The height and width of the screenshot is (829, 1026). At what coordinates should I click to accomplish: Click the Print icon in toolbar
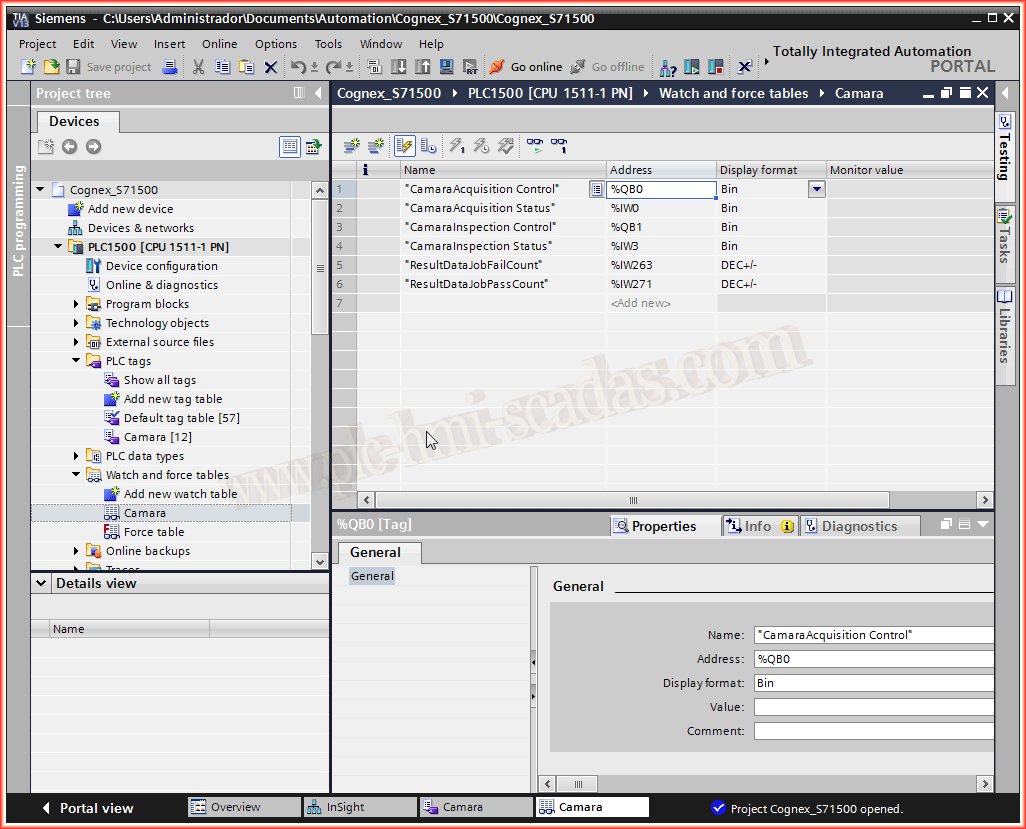(x=170, y=67)
